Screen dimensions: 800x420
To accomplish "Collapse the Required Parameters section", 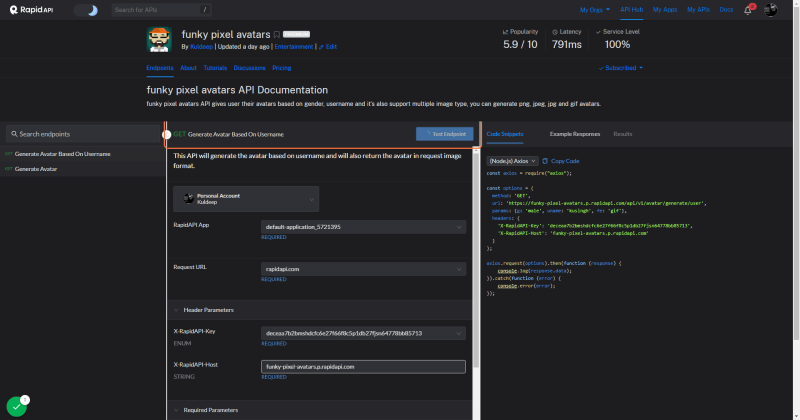I will click(x=319, y=410).
